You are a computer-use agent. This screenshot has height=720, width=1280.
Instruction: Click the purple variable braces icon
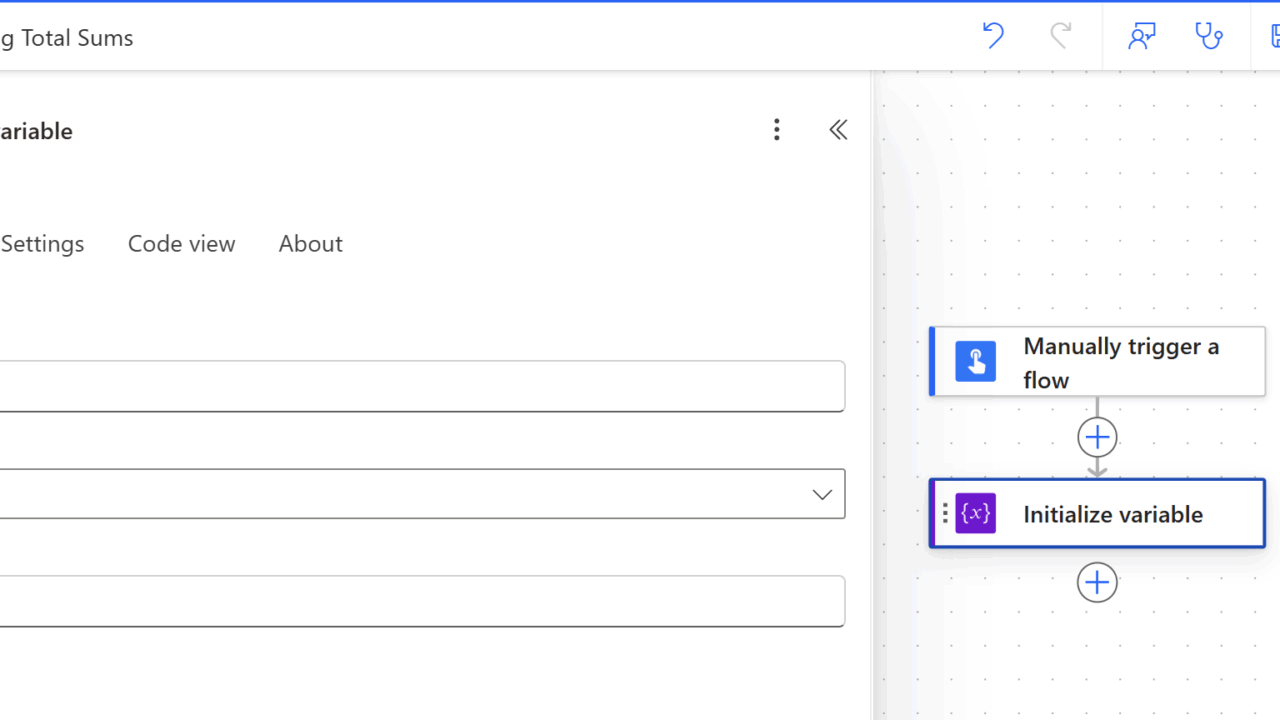click(975, 514)
